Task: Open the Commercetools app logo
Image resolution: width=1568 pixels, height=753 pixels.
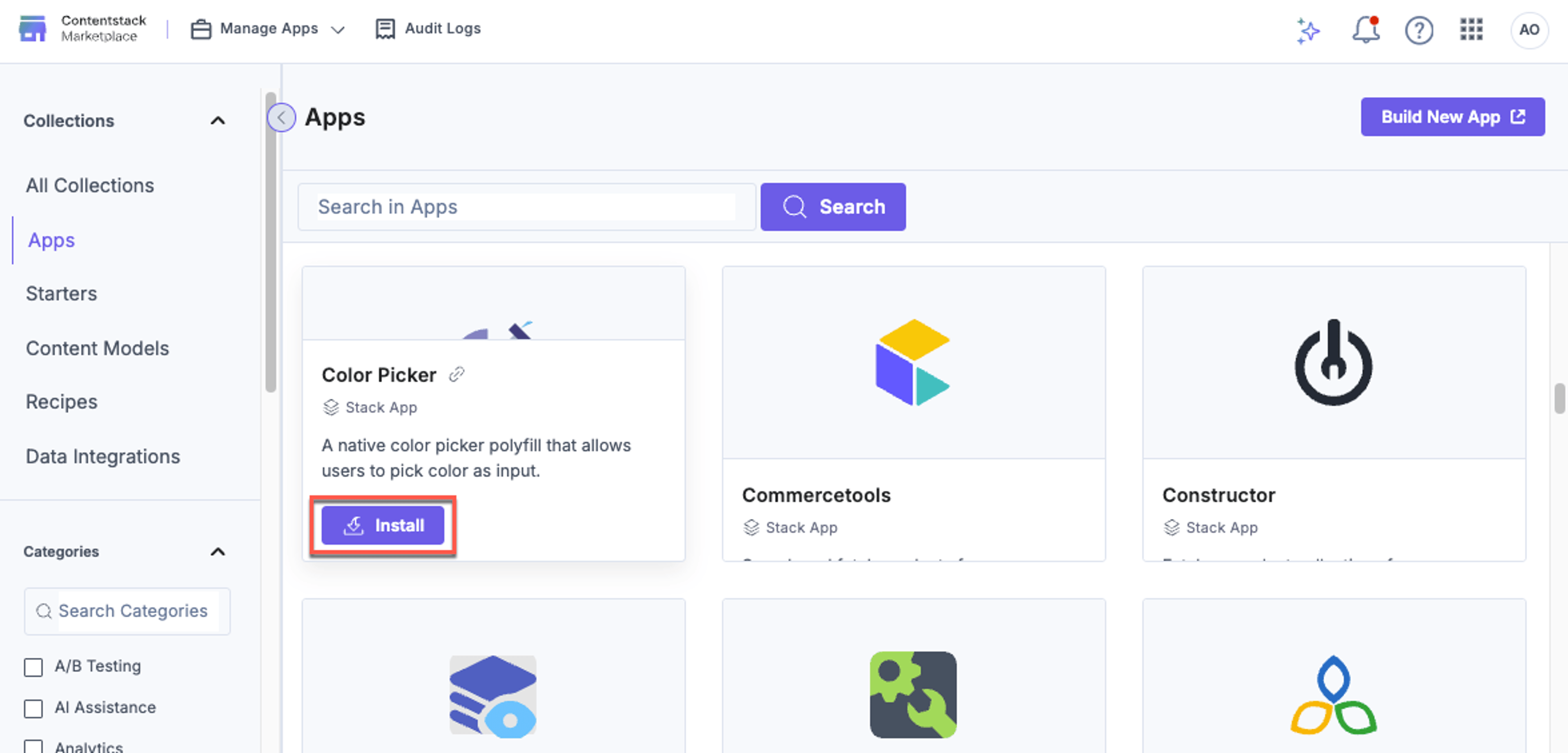Action: [x=913, y=362]
